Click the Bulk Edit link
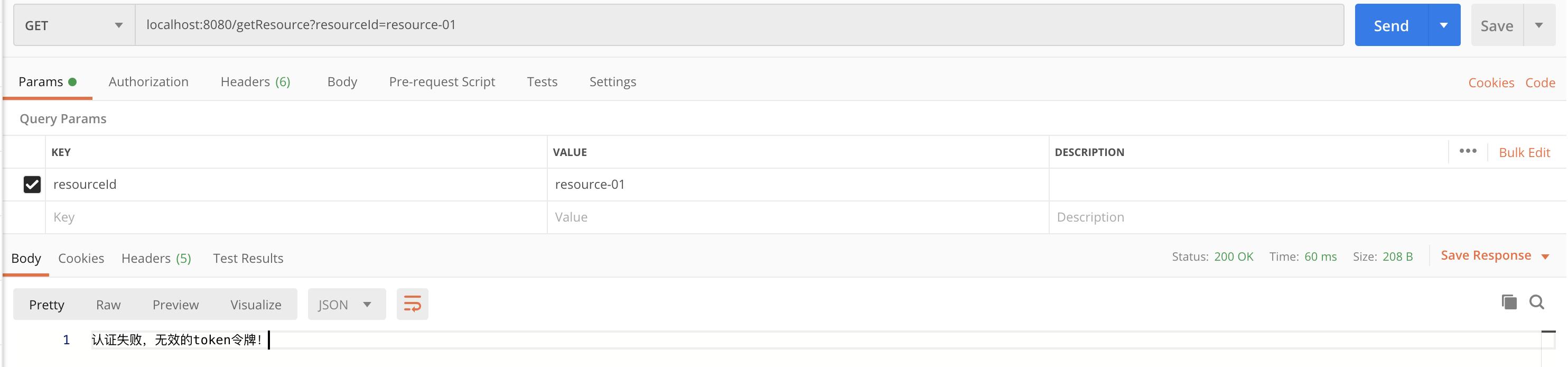 (x=1524, y=152)
